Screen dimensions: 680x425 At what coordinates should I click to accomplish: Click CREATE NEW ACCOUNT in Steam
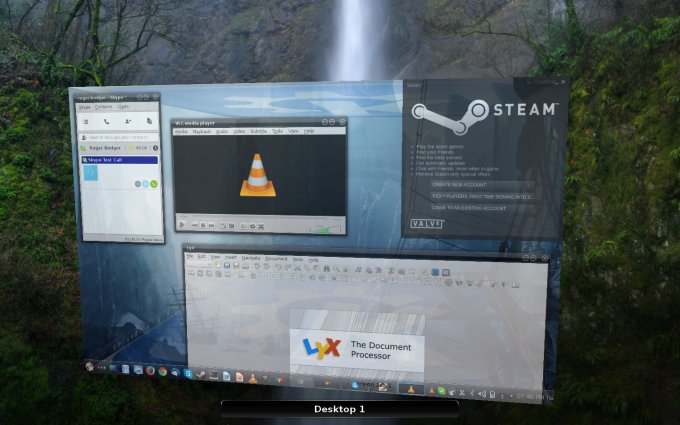click(x=482, y=185)
